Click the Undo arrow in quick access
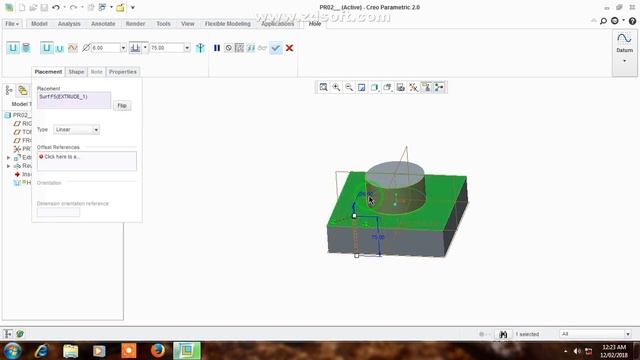Image resolution: width=640 pixels, height=360 pixels. coord(56,7)
